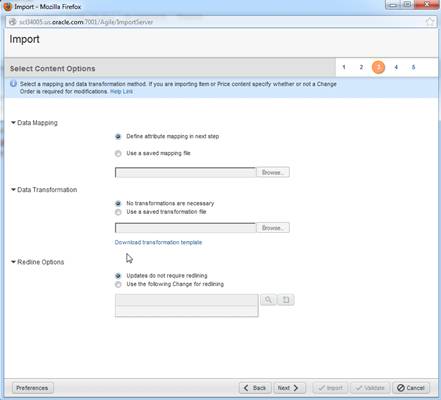Viewport: 441px width, 400px height.
Task: Jump to wizard step 4
Action: click(396, 67)
